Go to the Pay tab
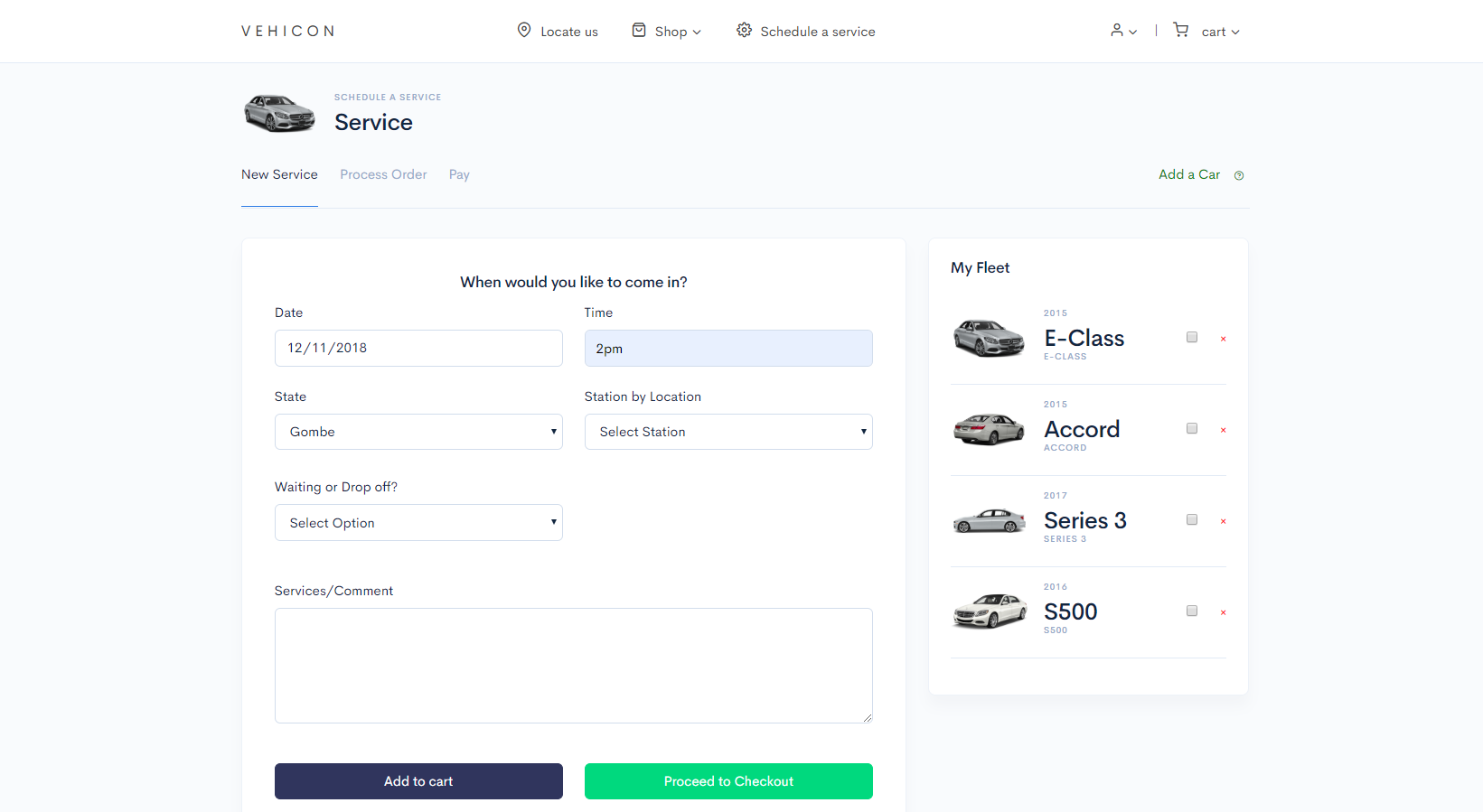The image size is (1483, 812). coord(459,174)
